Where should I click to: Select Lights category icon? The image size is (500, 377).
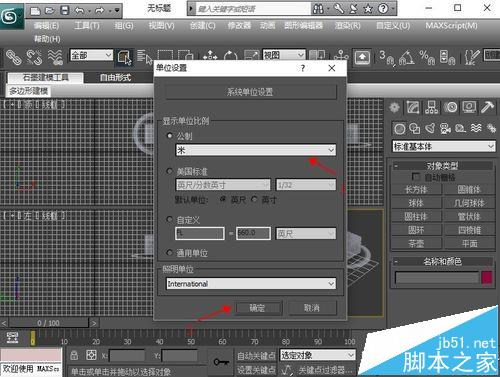(430, 129)
